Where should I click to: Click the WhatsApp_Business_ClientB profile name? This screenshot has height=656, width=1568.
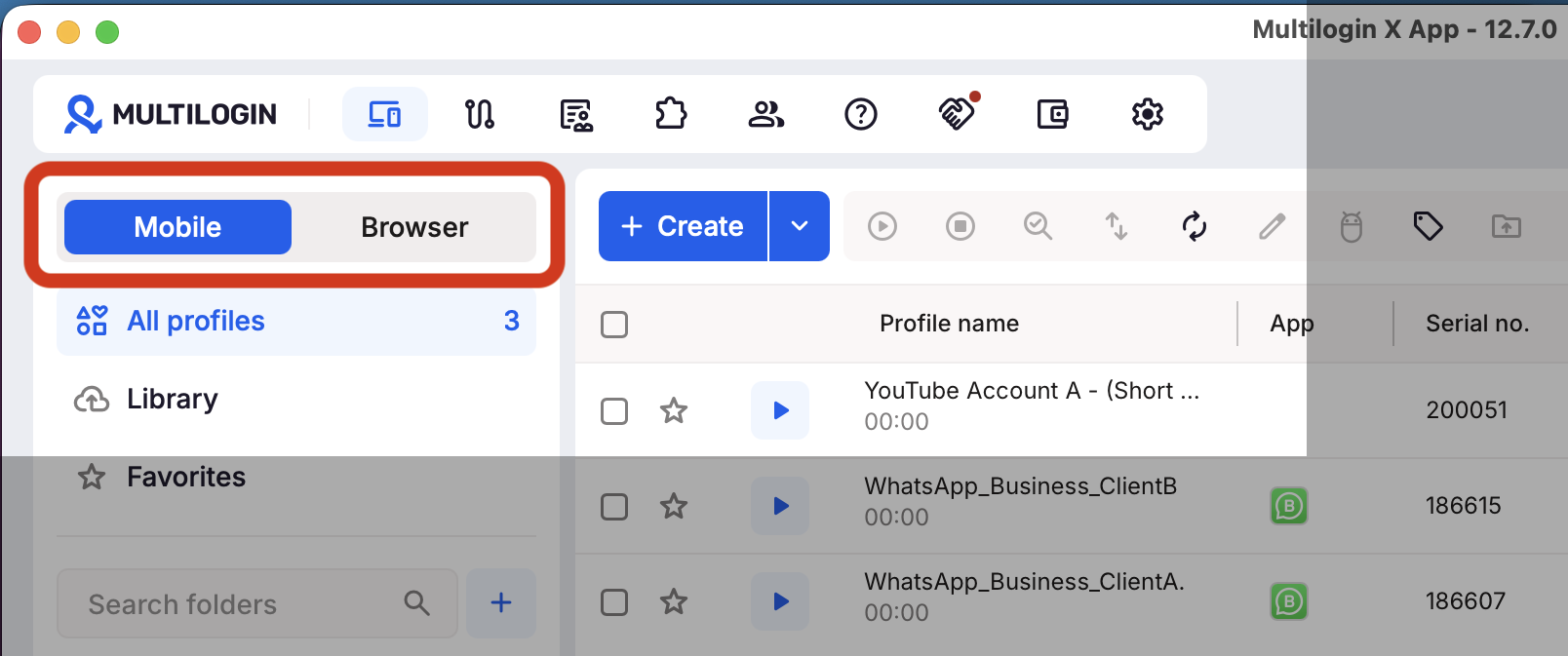tap(1020, 486)
